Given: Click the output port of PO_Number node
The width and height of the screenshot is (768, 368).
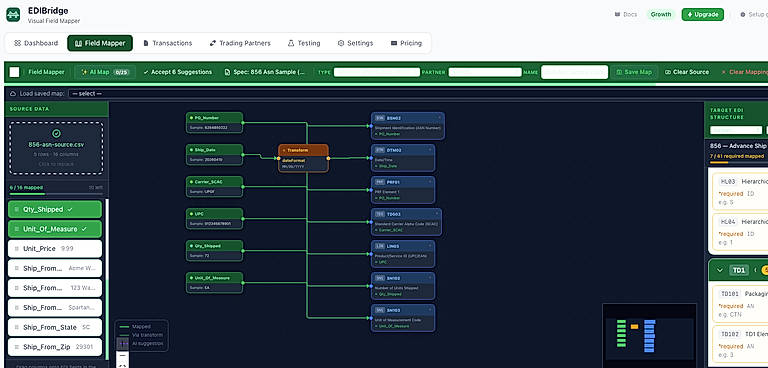Looking at the screenshot, I should click(x=243, y=123).
